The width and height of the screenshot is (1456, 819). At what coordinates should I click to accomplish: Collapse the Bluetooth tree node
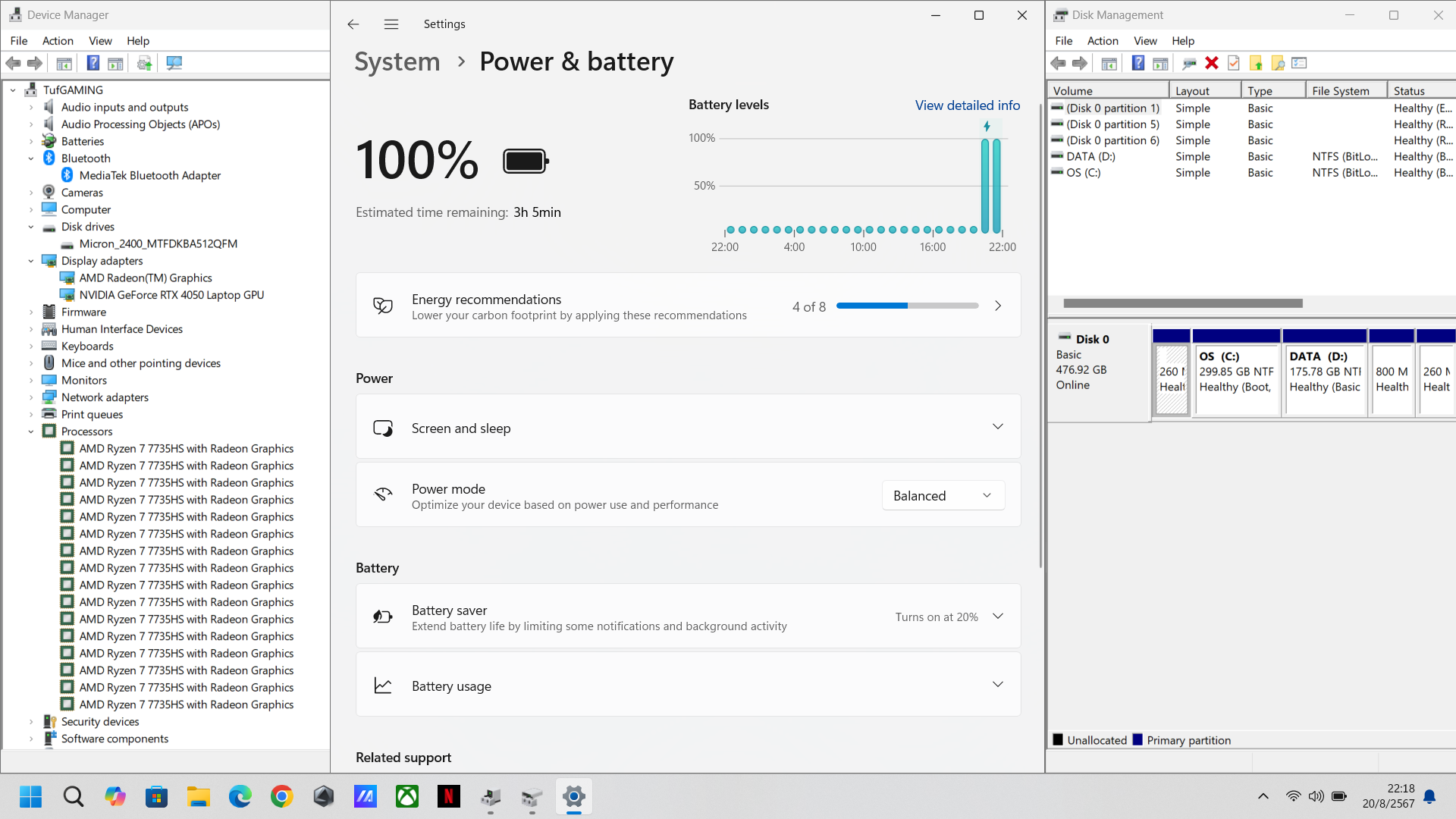[x=31, y=158]
